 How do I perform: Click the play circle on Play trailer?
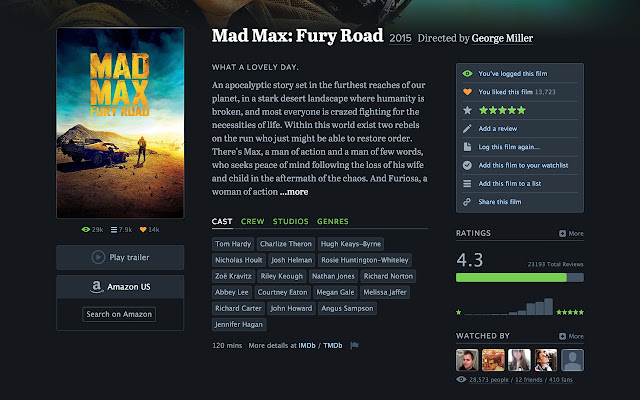click(x=98, y=257)
